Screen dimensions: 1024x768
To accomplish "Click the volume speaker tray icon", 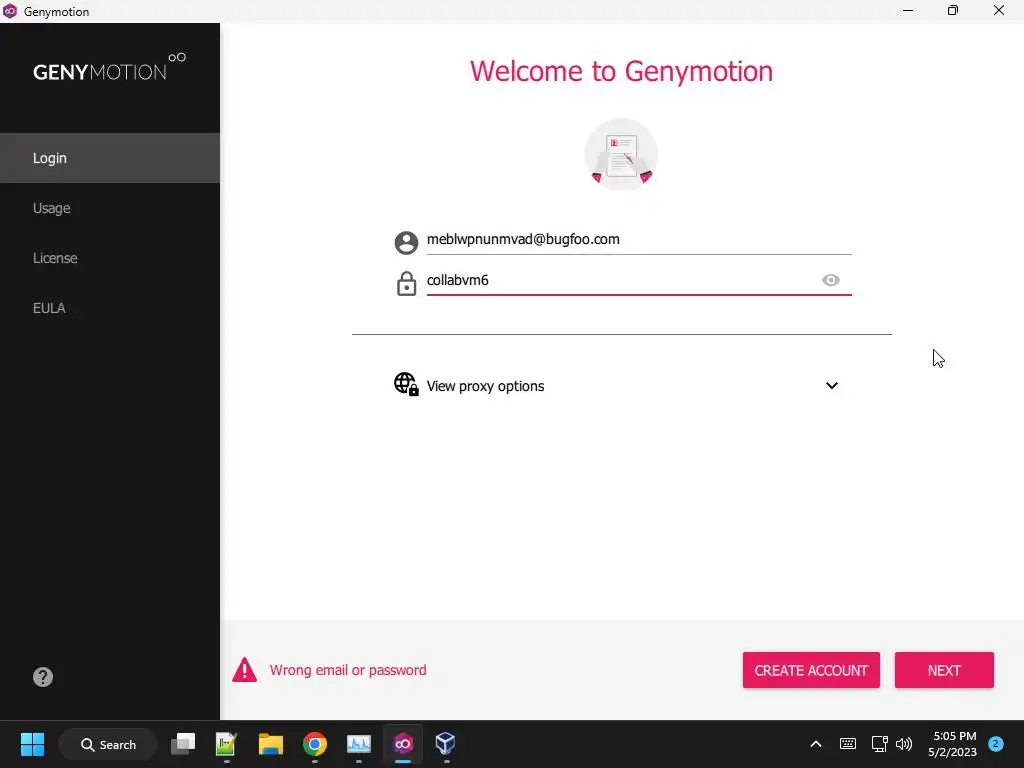I will pos(904,744).
